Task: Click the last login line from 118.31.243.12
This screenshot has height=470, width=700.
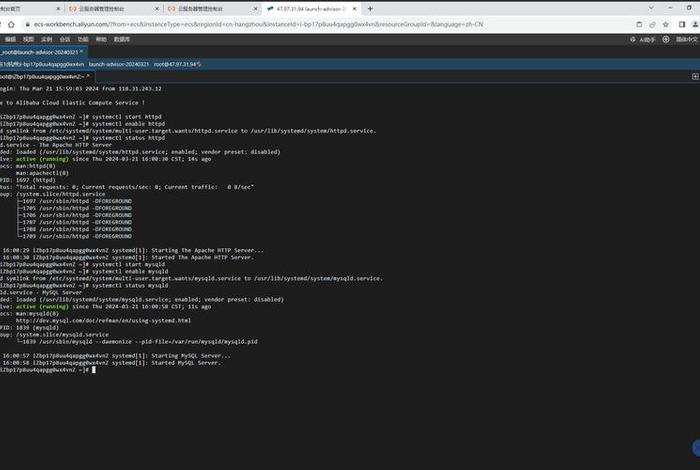Action: [81, 89]
